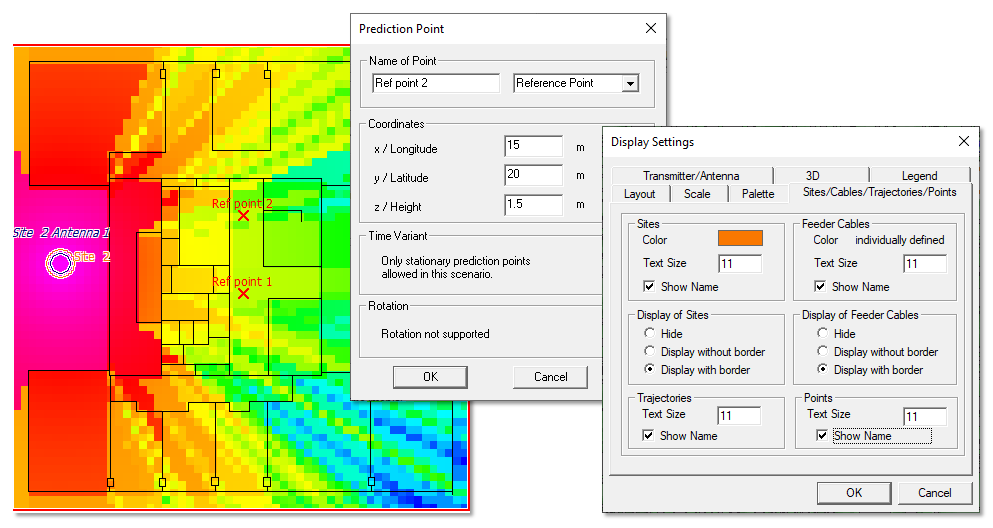Click the Name of Point text field
Screen dimensions: 993x528
(435, 83)
